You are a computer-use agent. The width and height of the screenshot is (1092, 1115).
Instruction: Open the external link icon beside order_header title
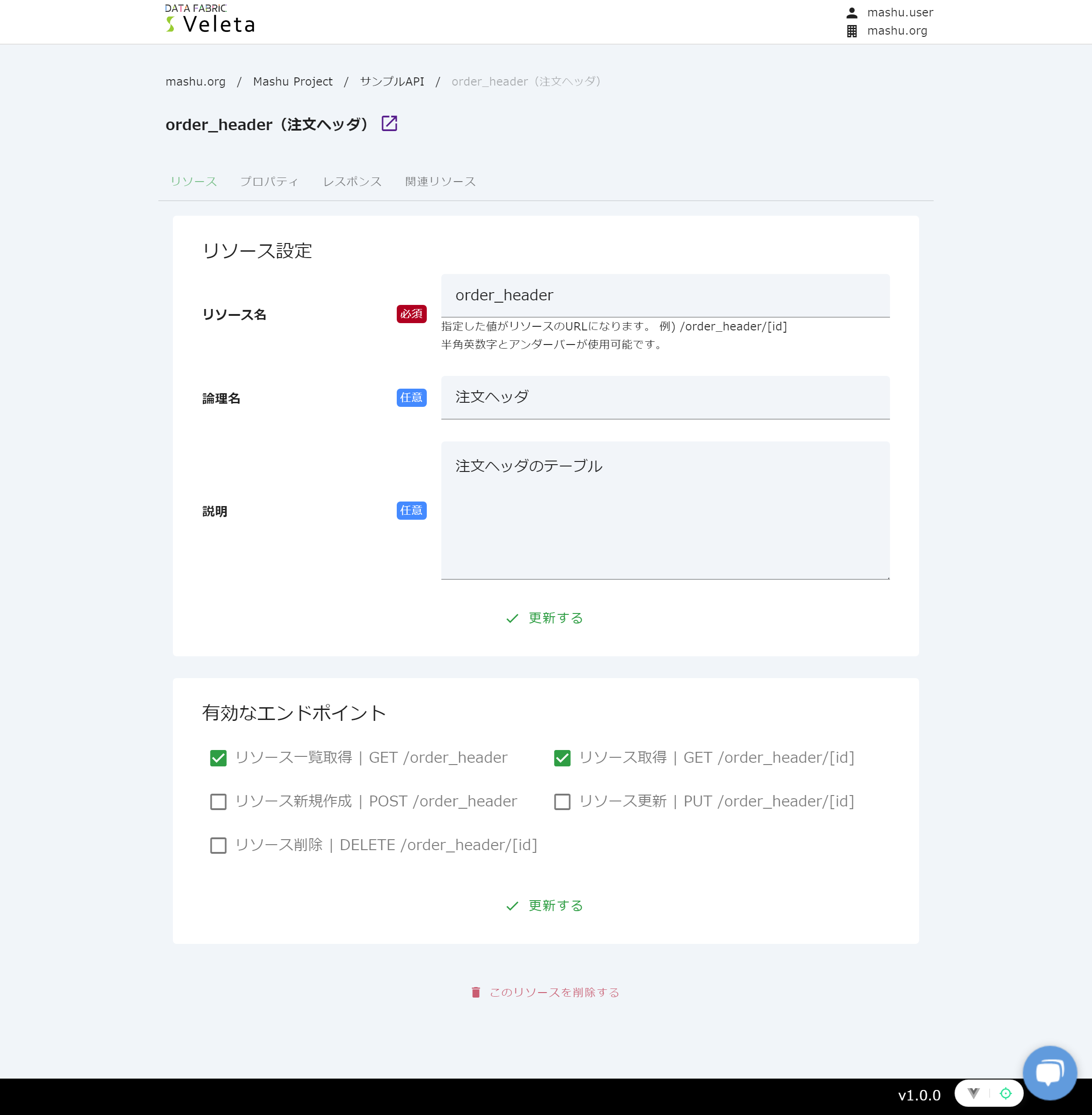tap(389, 123)
